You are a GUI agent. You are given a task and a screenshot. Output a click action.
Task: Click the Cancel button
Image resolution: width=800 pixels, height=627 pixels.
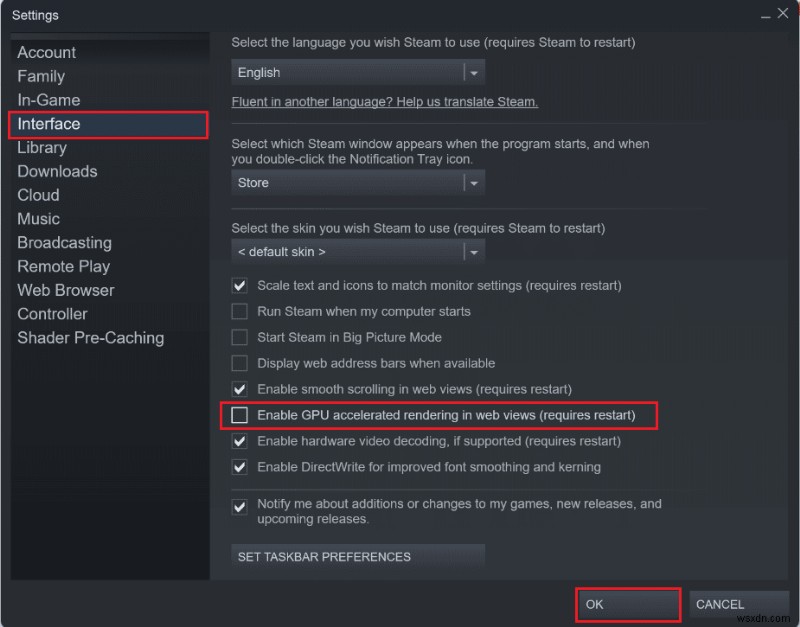pyautogui.click(x=740, y=604)
